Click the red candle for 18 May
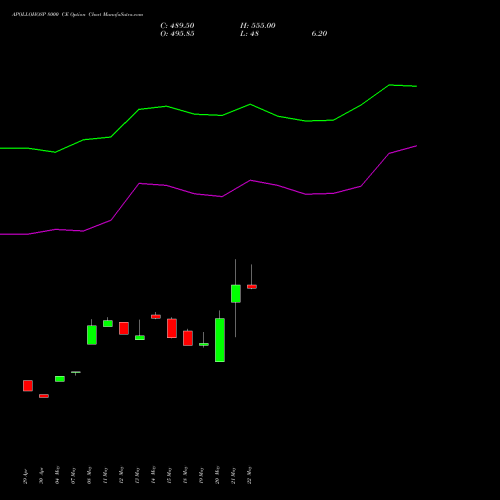Viewport: 500px width, 500px height. tap(188, 338)
